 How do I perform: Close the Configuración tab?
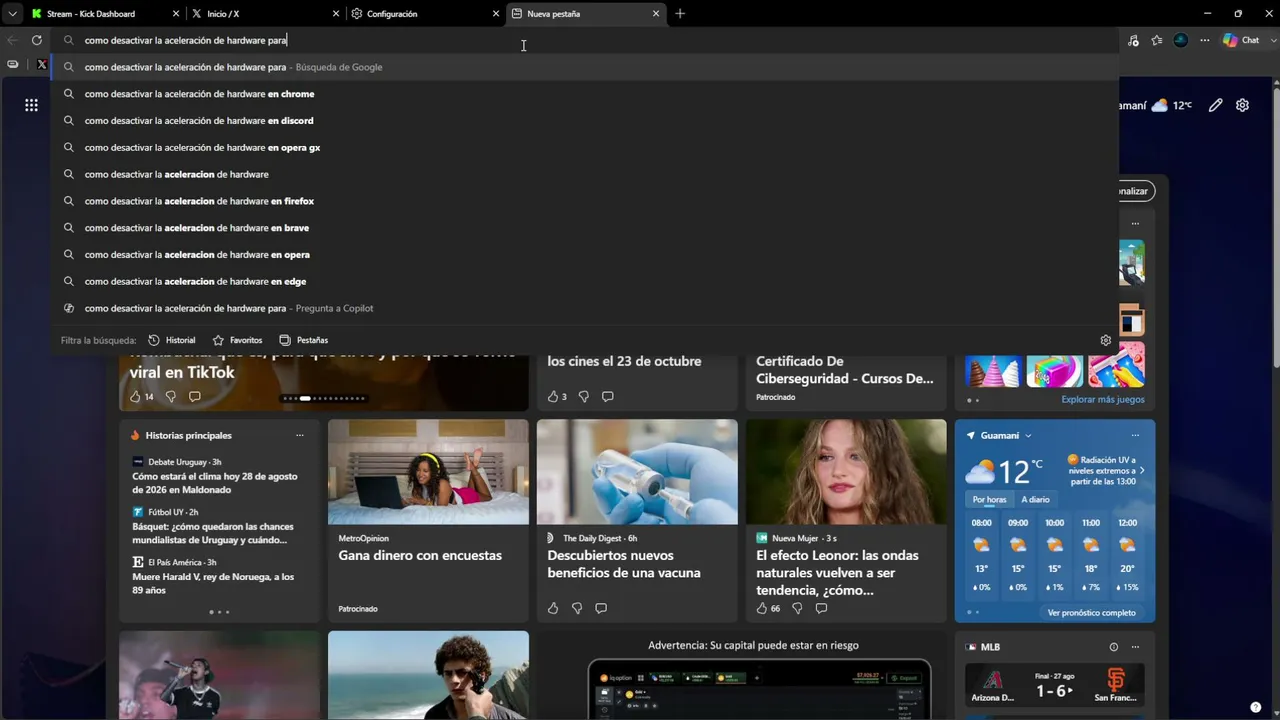[x=496, y=14]
